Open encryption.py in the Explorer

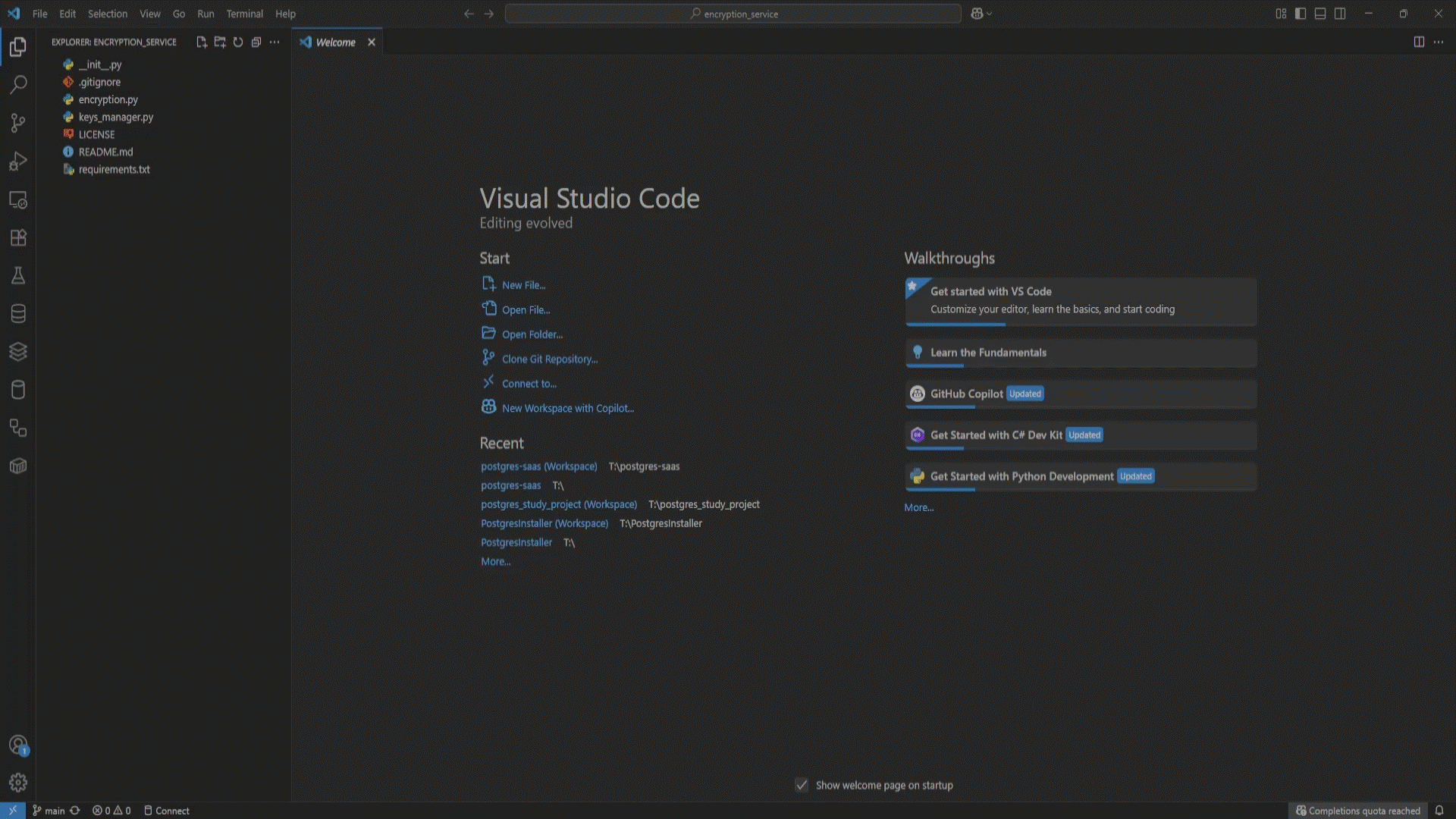(x=108, y=99)
